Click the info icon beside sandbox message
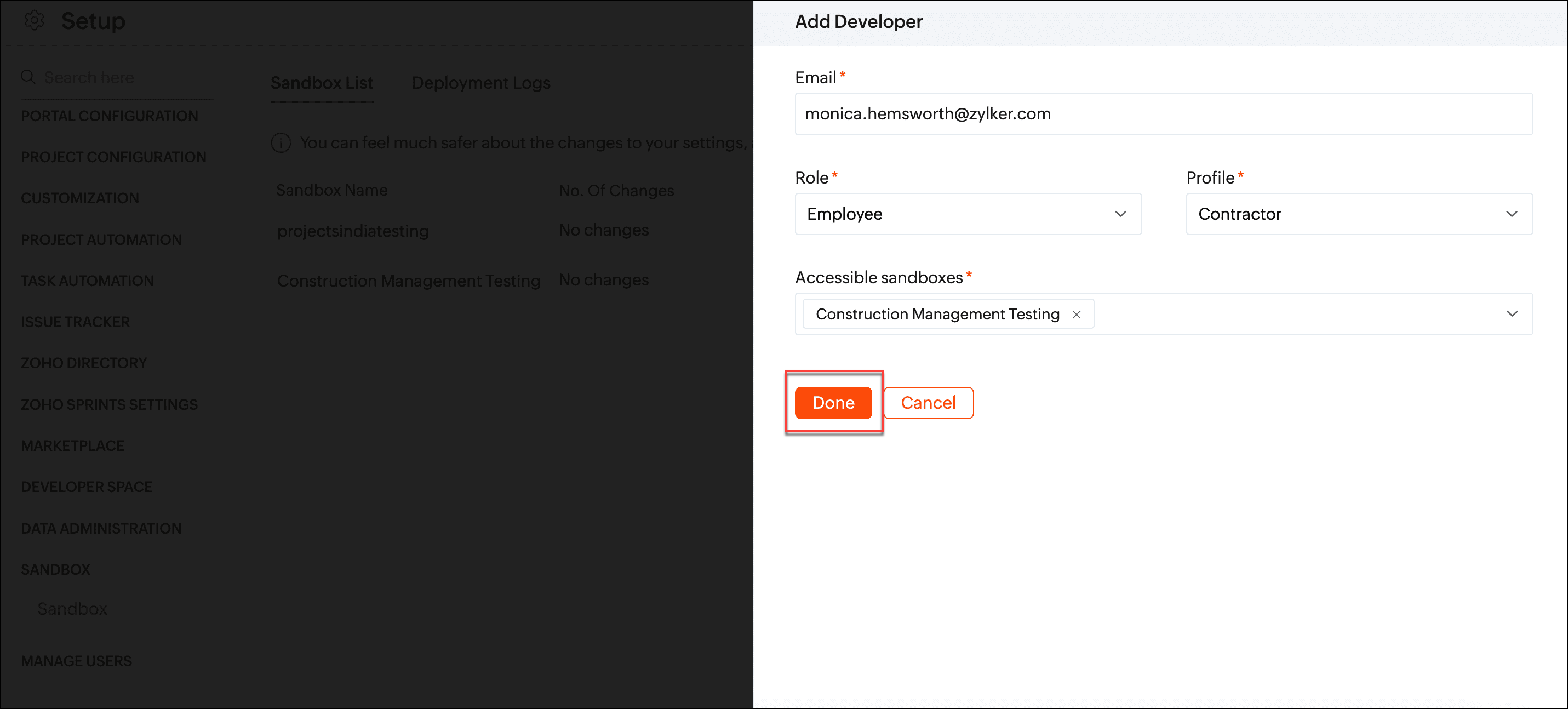1568x709 pixels. pos(281,143)
